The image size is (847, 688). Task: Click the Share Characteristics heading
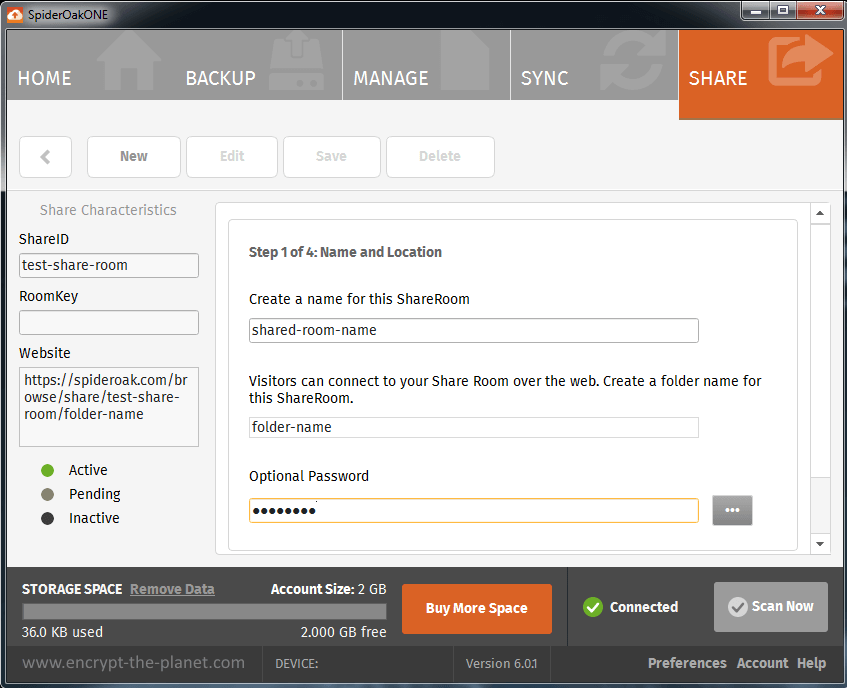(108, 210)
